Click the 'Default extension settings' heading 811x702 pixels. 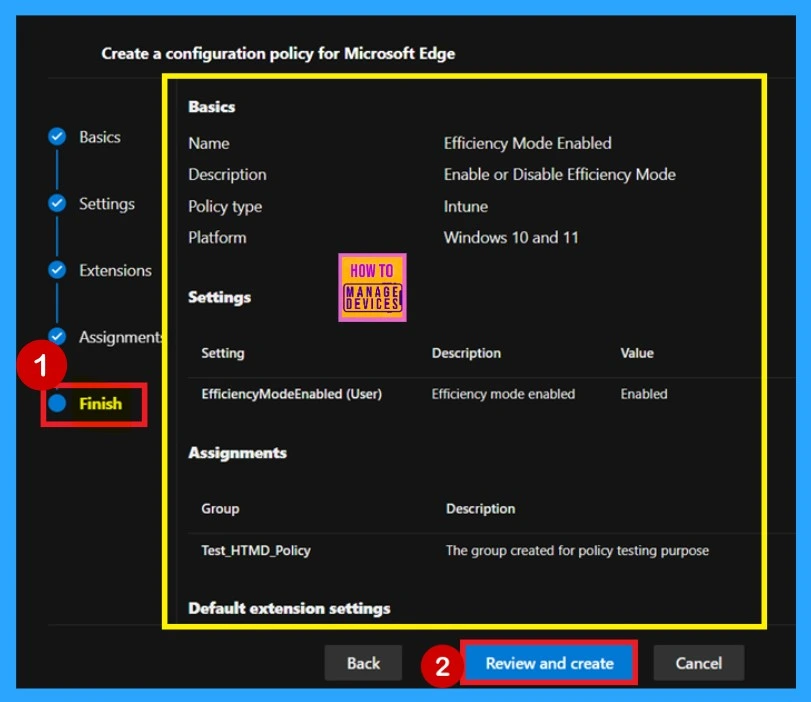[289, 608]
